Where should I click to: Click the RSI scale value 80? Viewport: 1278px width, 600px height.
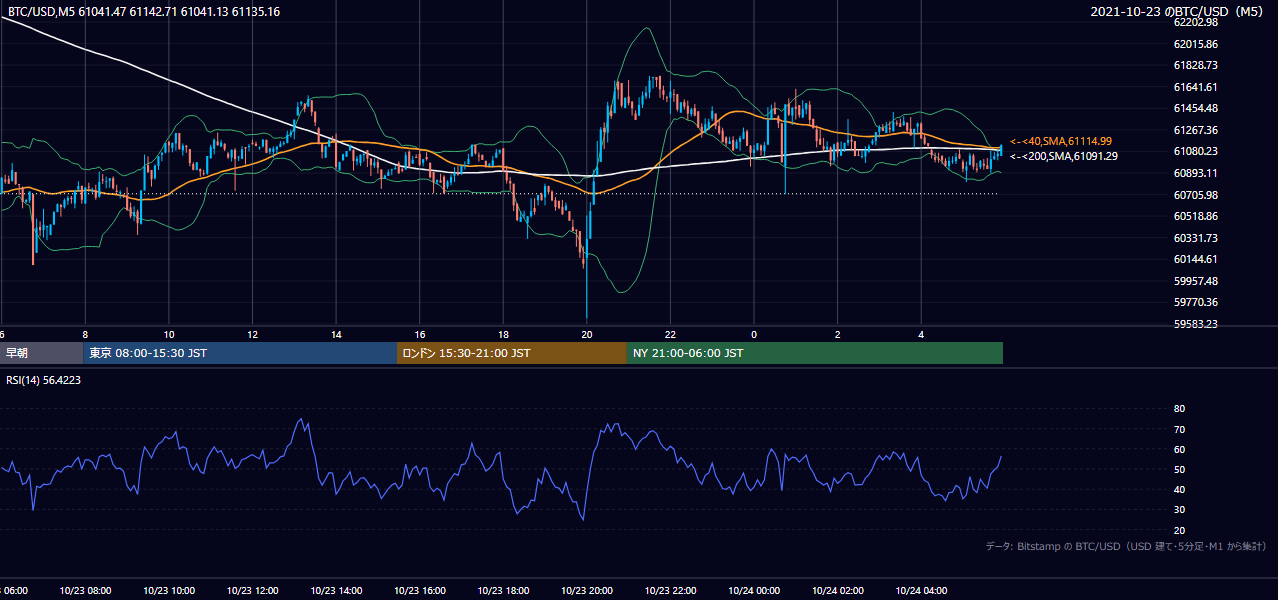pyautogui.click(x=1179, y=409)
